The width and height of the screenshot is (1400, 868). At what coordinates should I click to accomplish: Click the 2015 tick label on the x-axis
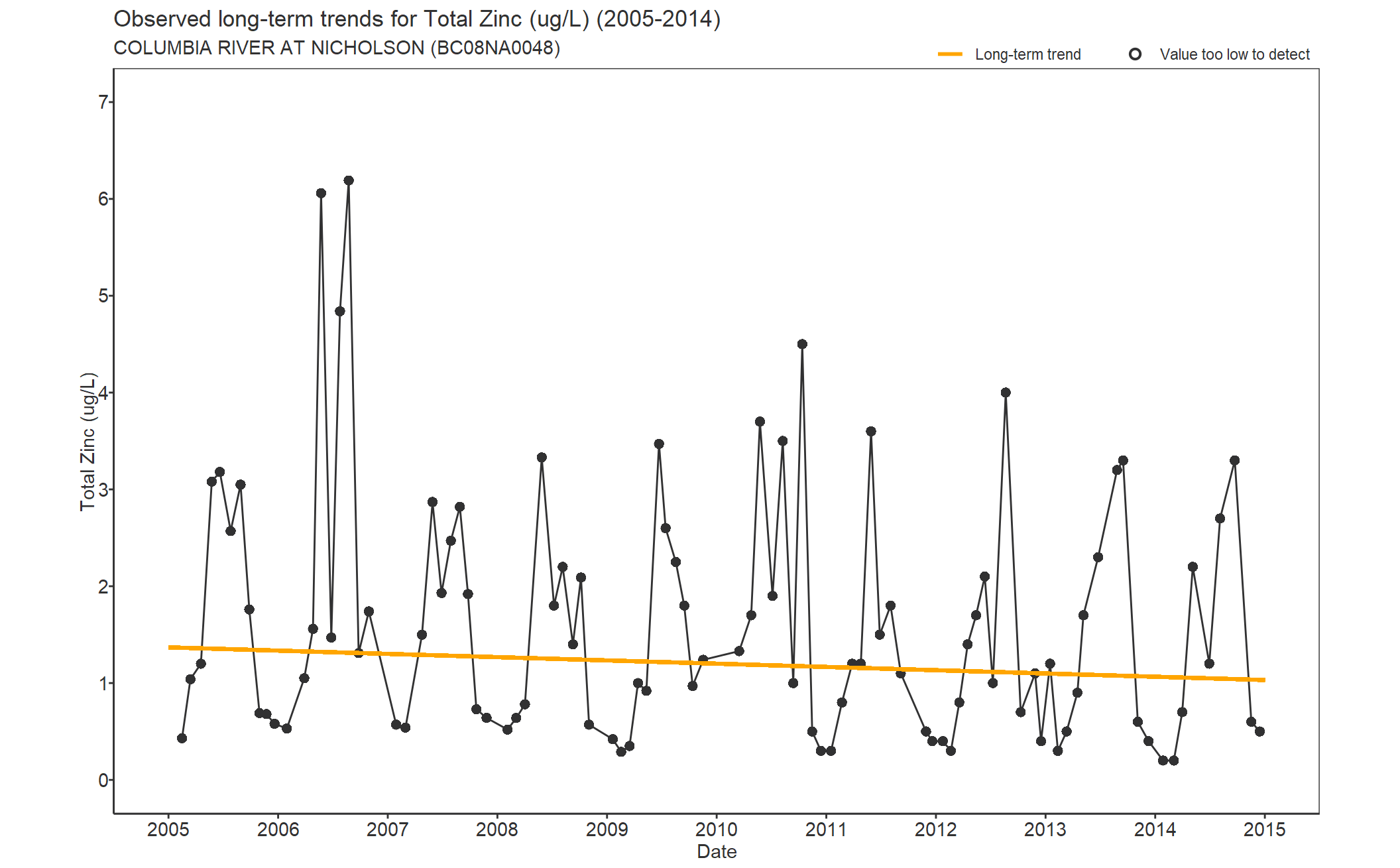point(1265,830)
